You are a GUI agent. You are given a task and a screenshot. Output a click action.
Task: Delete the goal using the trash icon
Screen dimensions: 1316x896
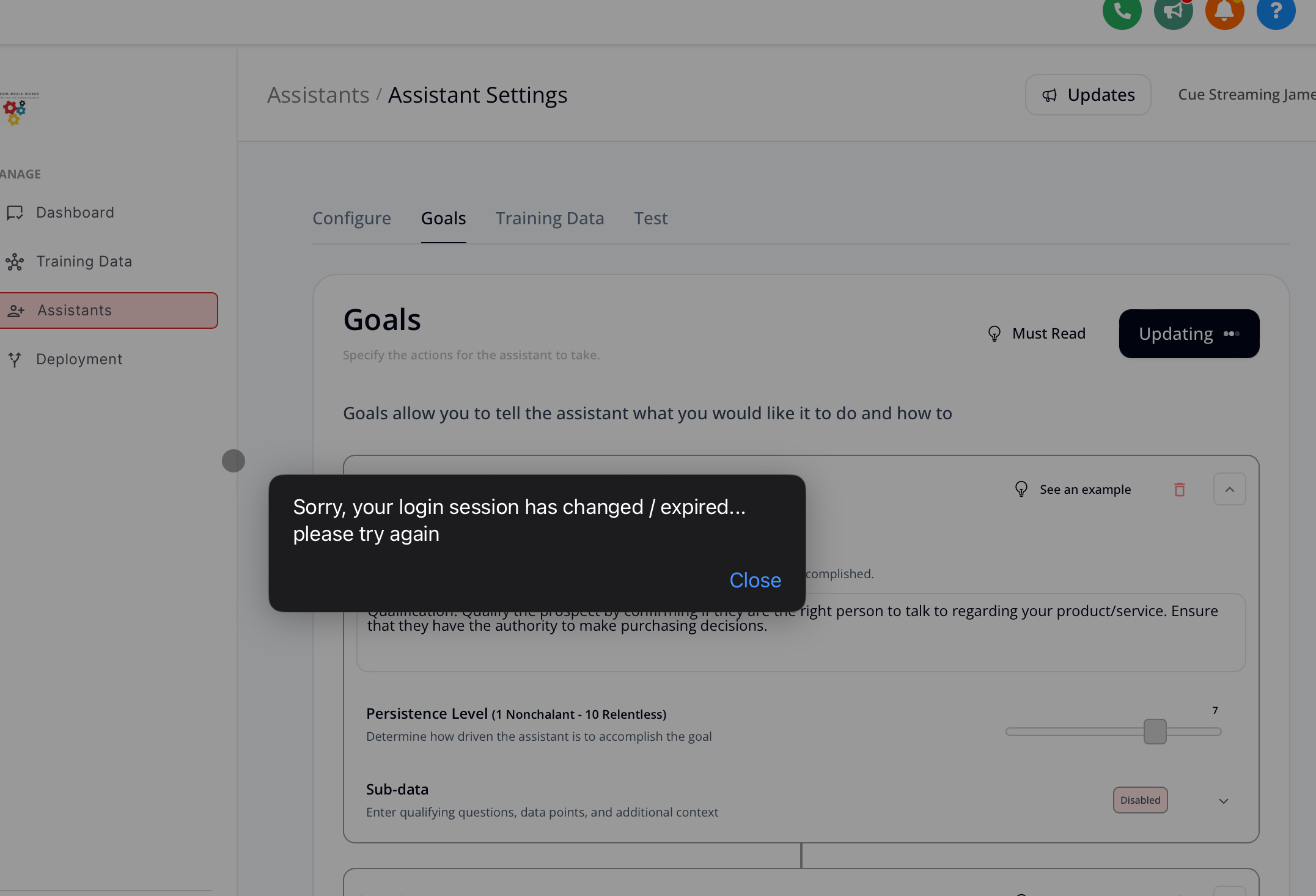point(1180,489)
